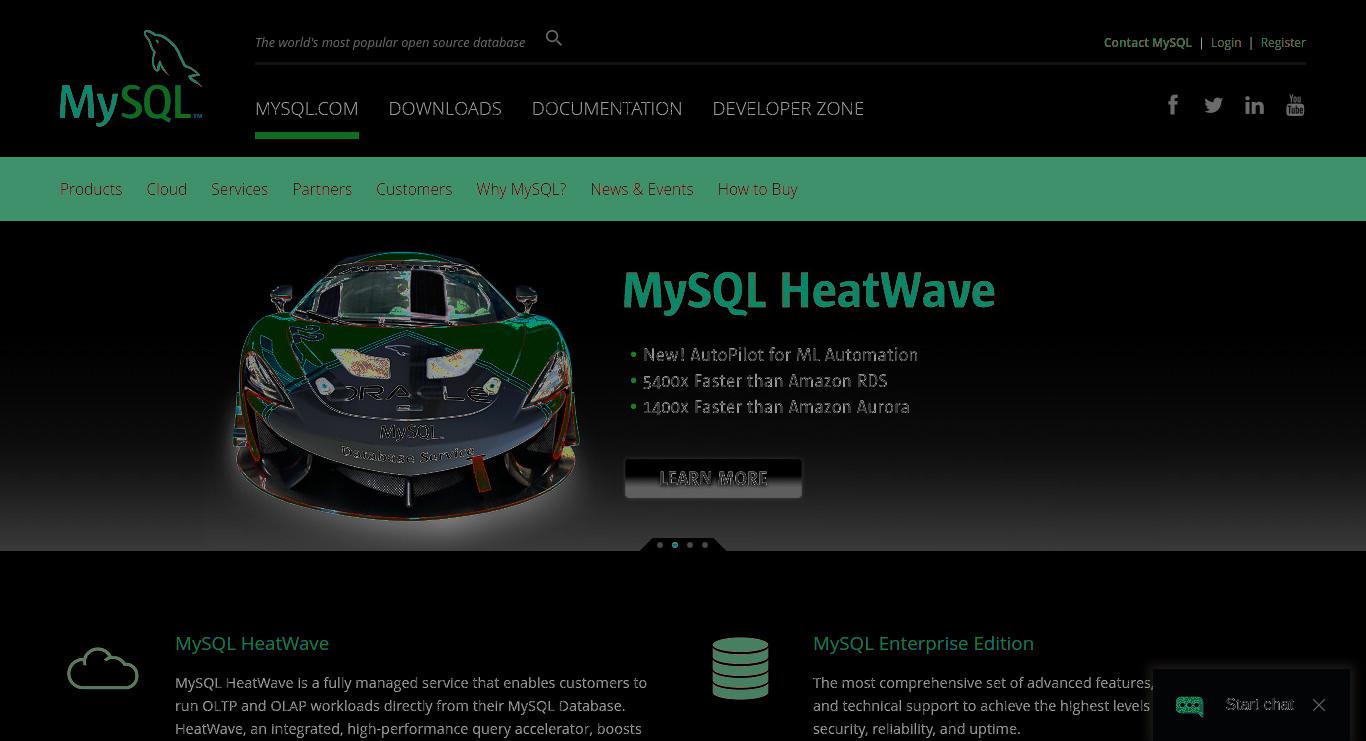The height and width of the screenshot is (741, 1366).
Task: Open the Products menu
Action: [91, 189]
